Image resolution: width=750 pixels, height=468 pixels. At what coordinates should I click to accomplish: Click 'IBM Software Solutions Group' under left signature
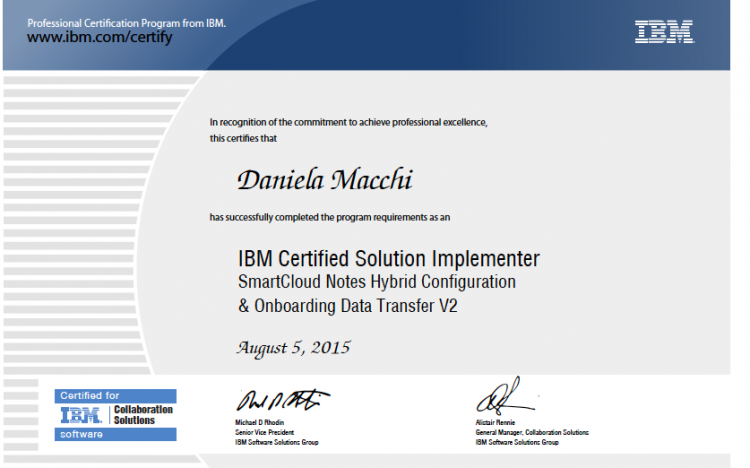tap(276, 442)
